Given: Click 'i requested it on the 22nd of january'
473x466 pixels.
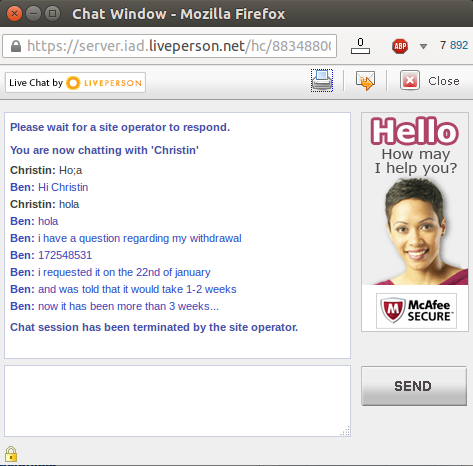Looking at the screenshot, I should pos(124,272).
